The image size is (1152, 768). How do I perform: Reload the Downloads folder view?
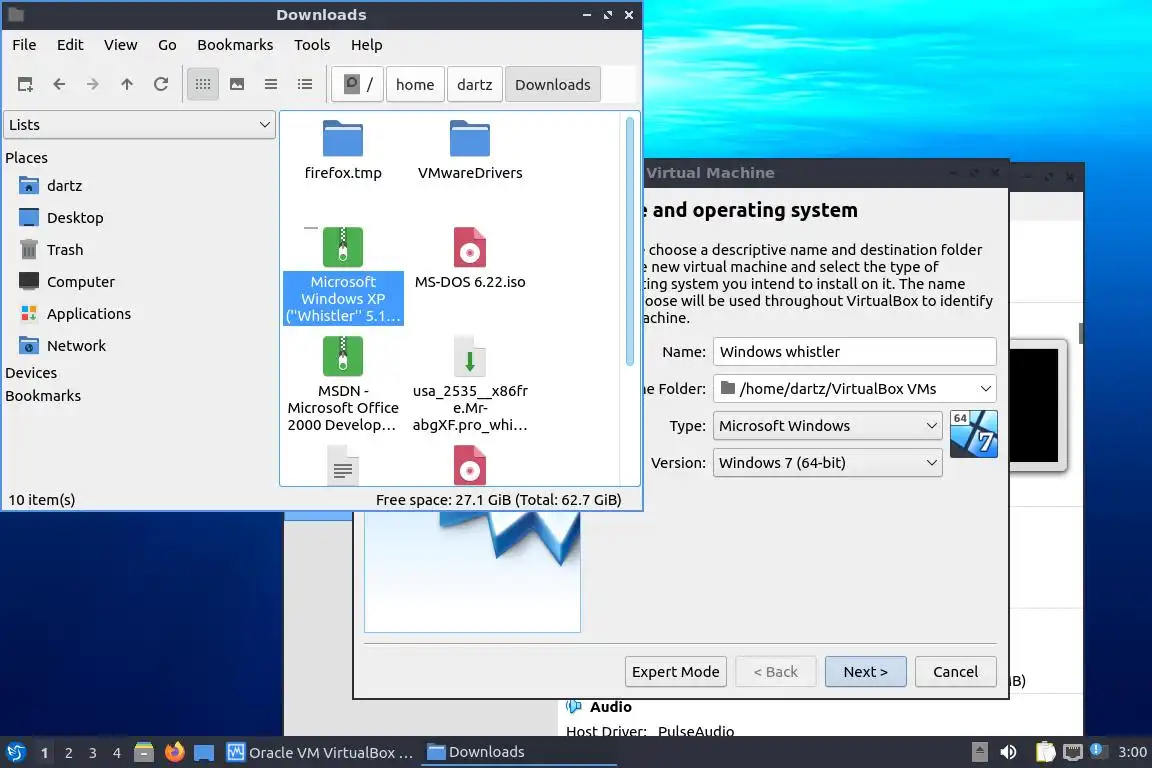tap(161, 85)
